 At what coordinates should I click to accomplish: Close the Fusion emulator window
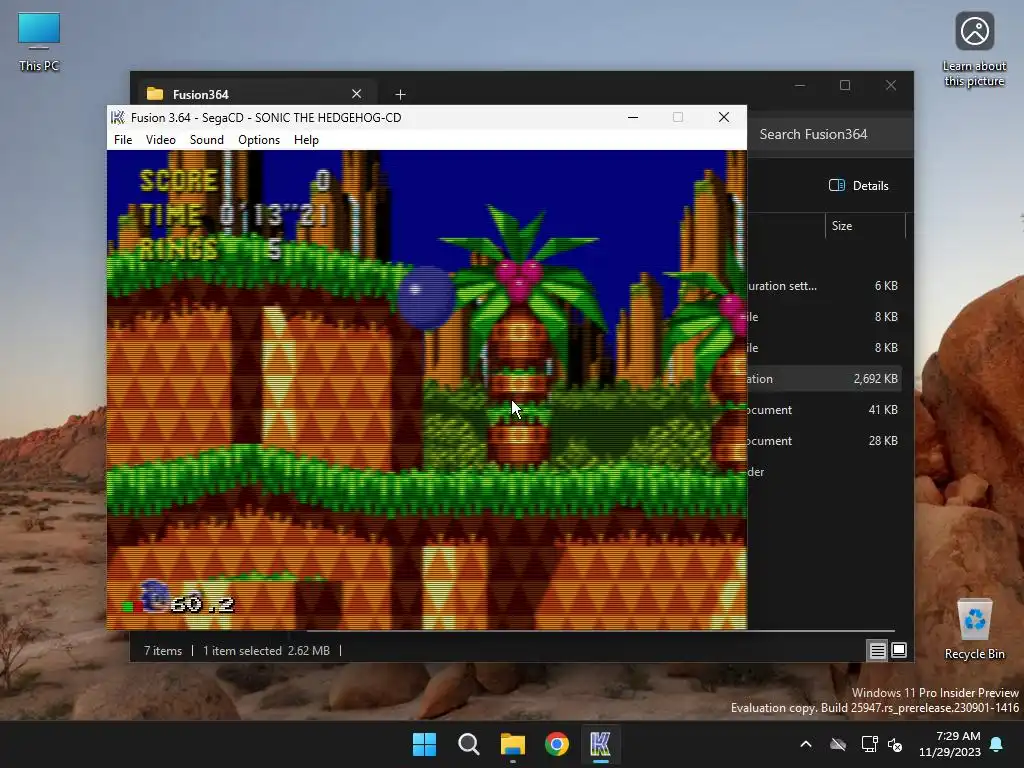[x=724, y=118]
